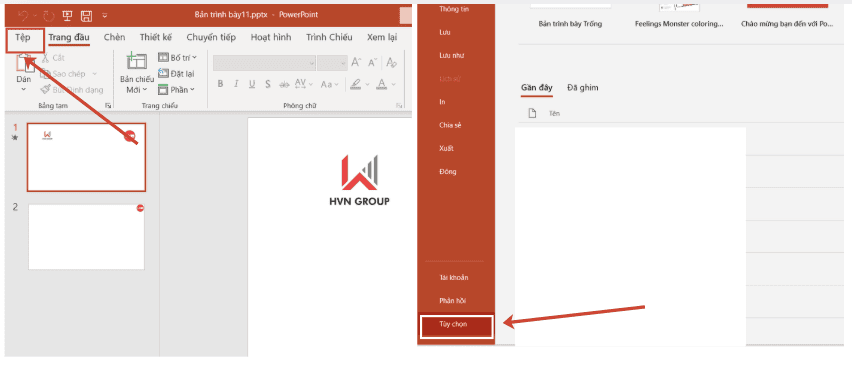Open the font size combo box
The image size is (852, 375).
(x=333, y=63)
